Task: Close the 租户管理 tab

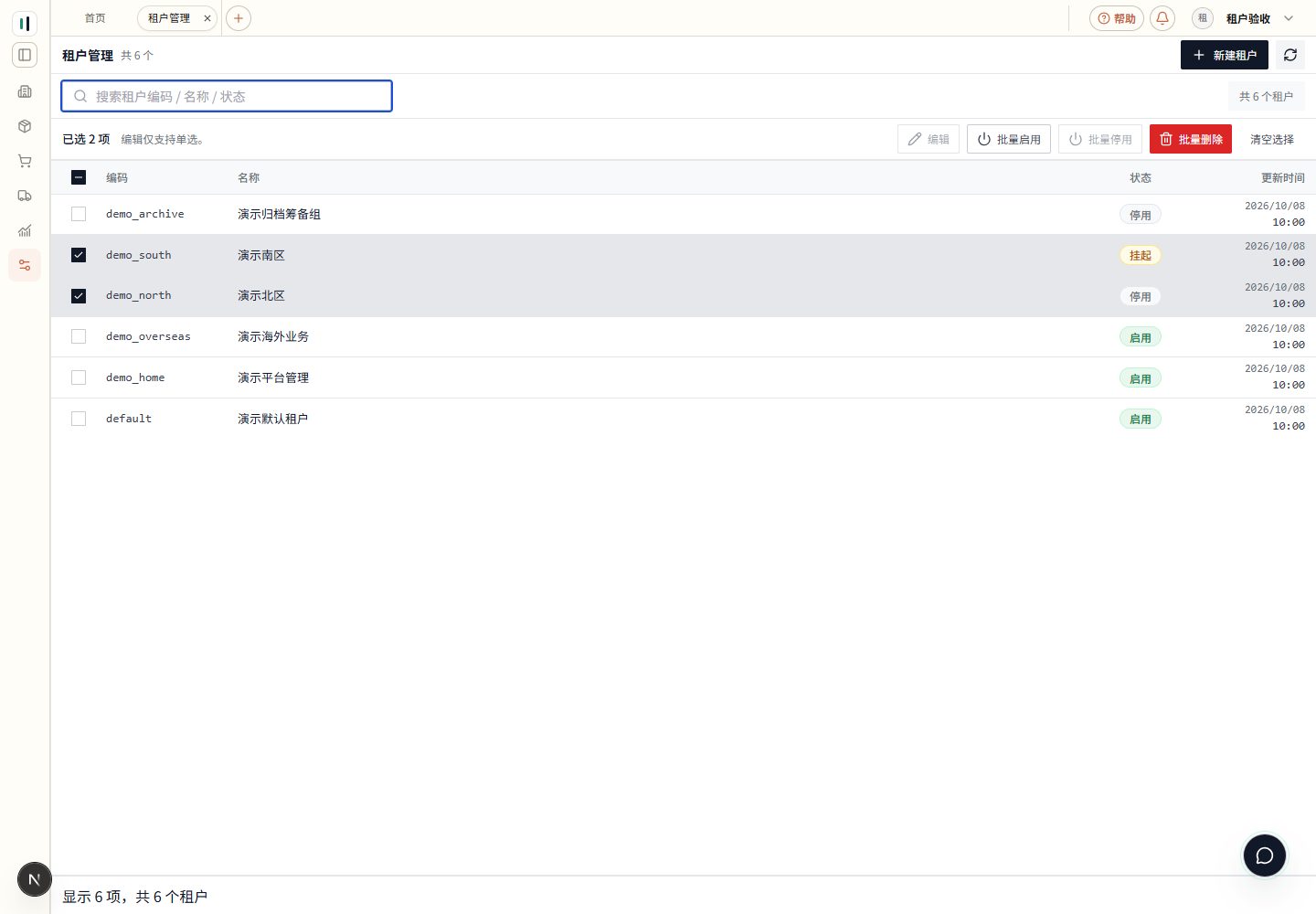Action: click(x=207, y=18)
